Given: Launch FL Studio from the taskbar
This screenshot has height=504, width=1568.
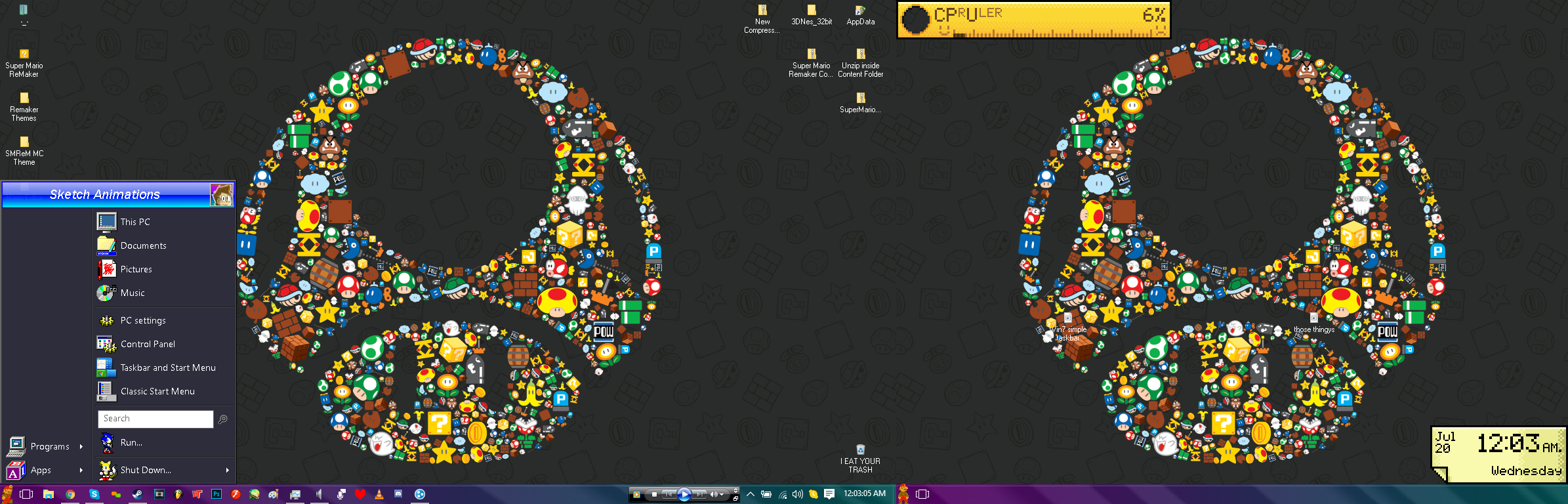Looking at the screenshot, I should pyautogui.click(x=178, y=494).
